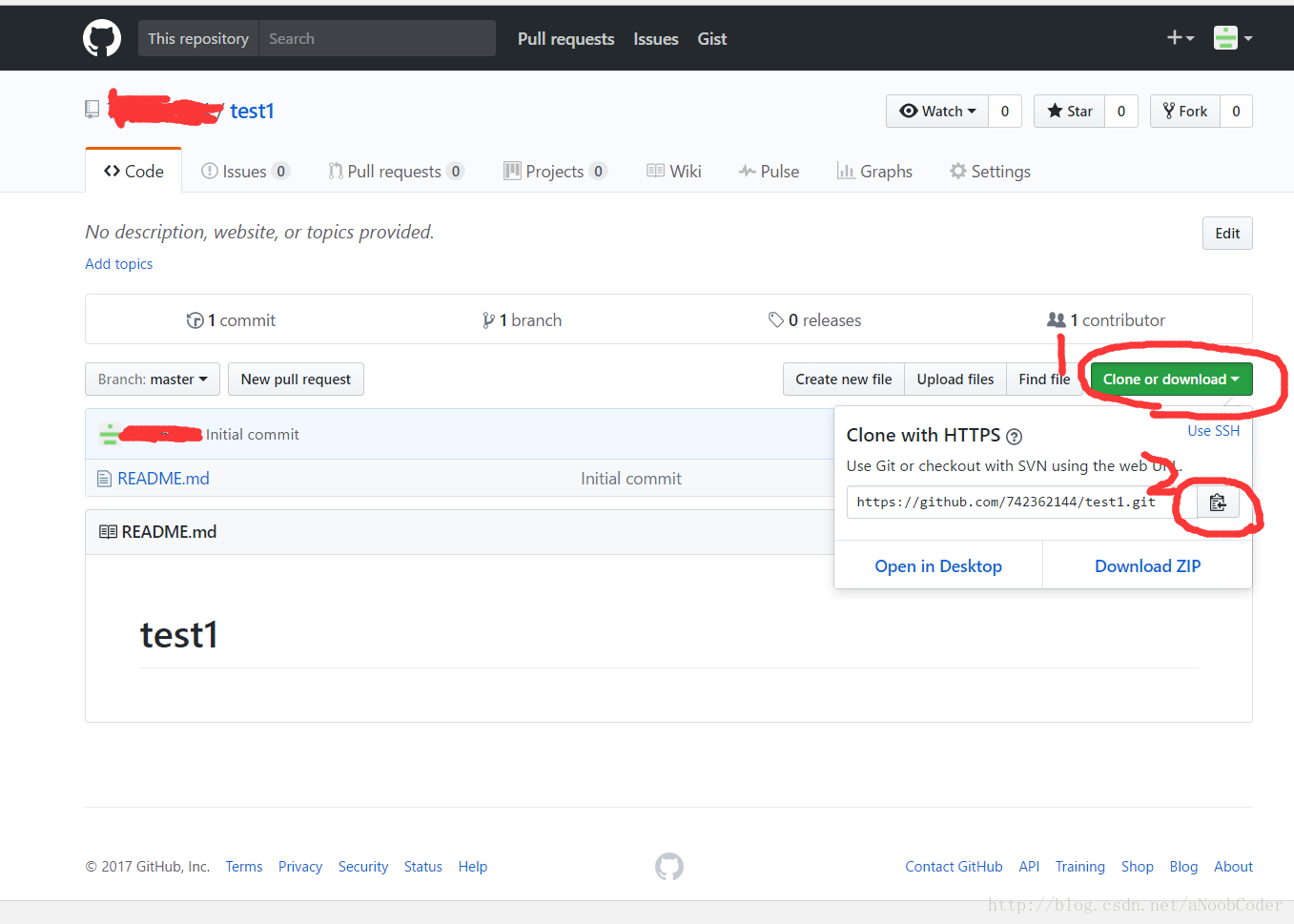
Task: Select the HTTPS clone URL field
Action: click(1021, 502)
